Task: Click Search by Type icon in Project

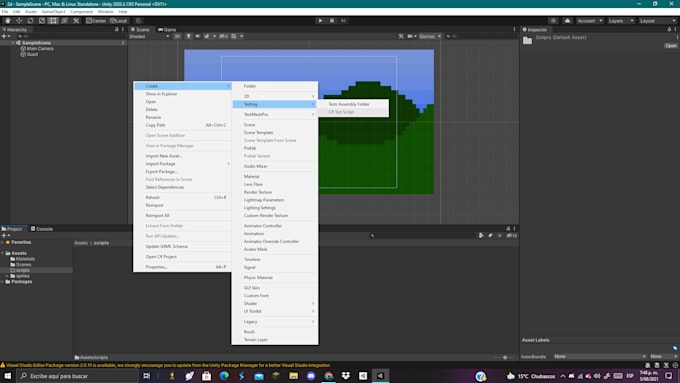Action: pyautogui.click(x=481, y=236)
